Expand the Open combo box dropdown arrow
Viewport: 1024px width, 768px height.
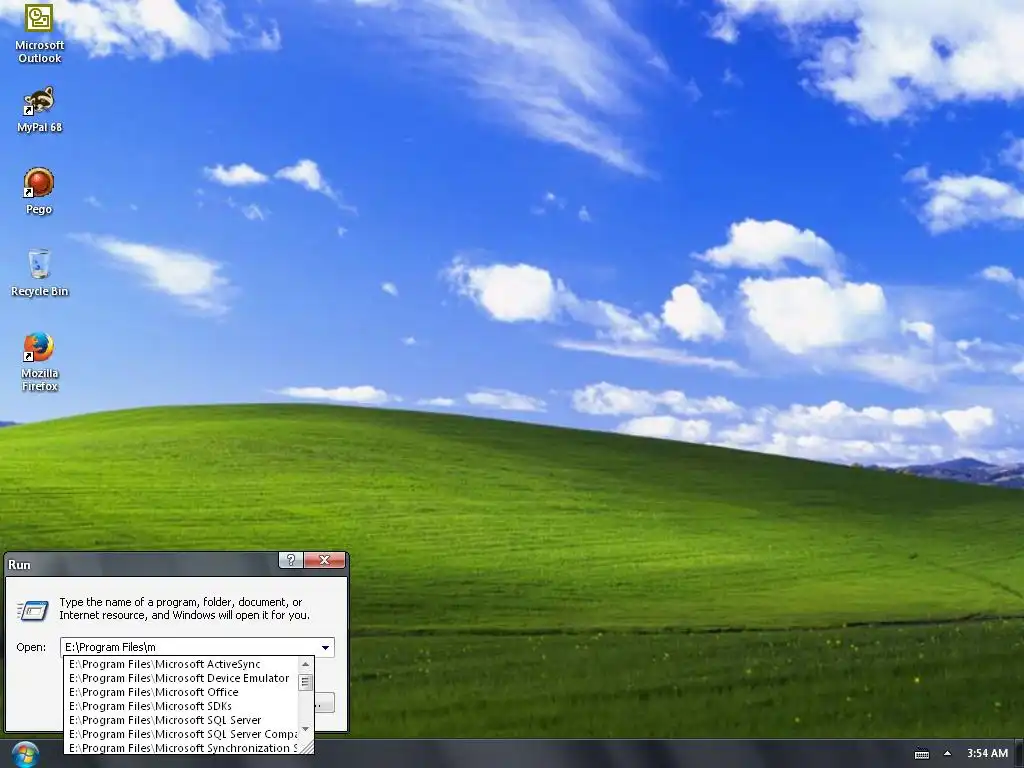point(325,647)
